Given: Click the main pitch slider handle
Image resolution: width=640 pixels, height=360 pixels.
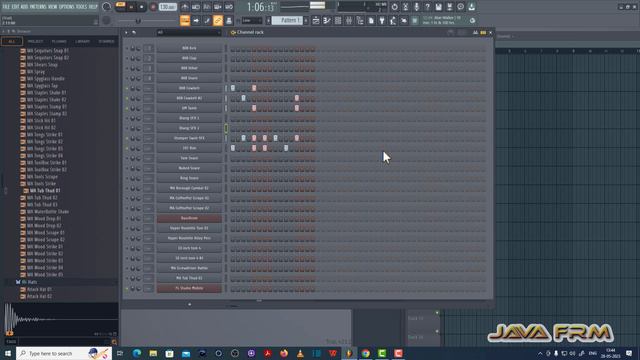Looking at the screenshot, I should click(x=138, y=21).
